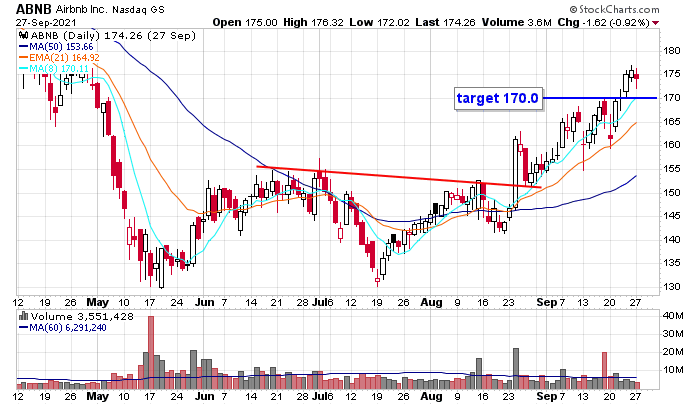Click the Jul label on the volume panel axis
Screen dimensions: 700x405
pos(318,396)
